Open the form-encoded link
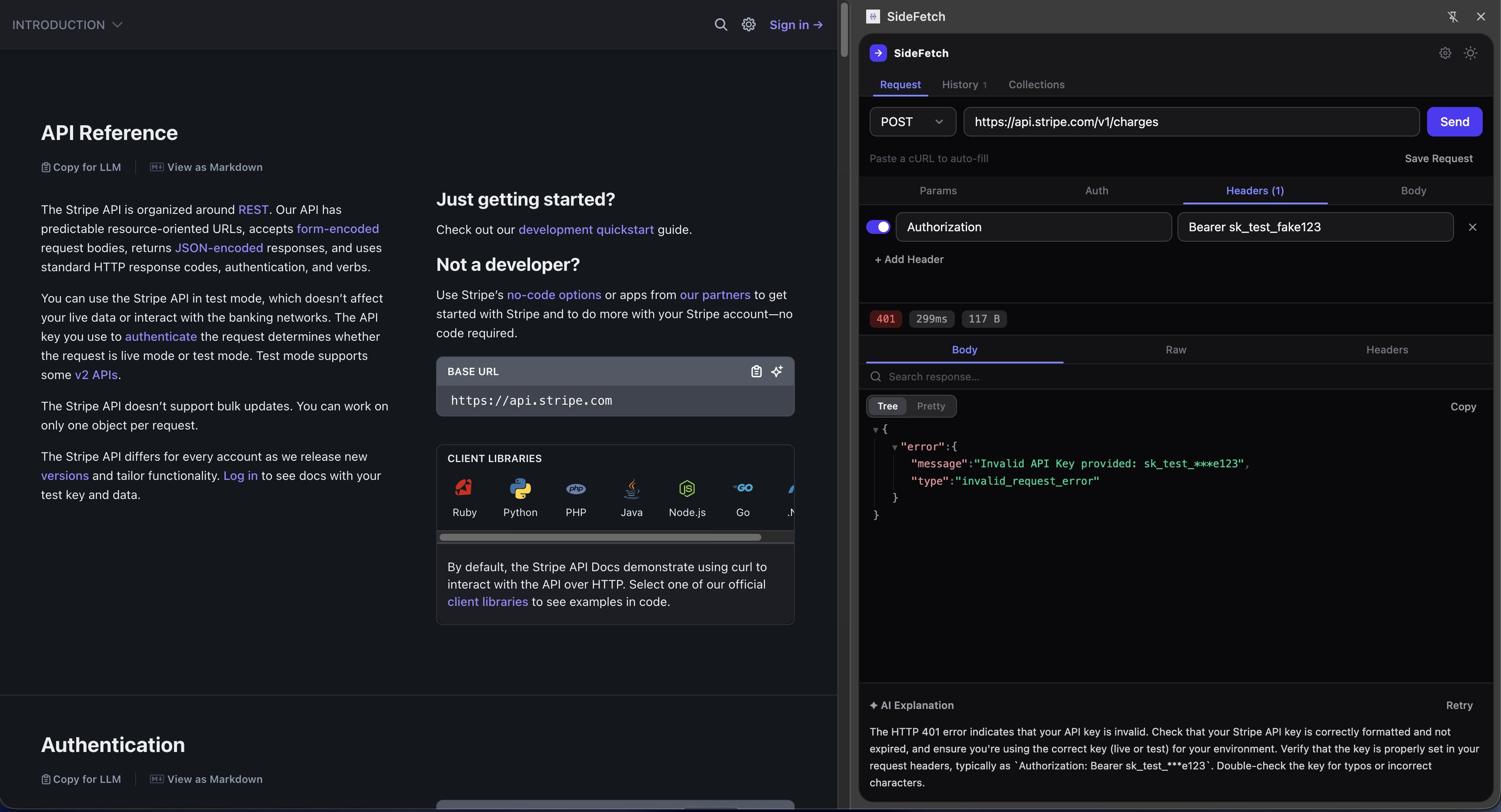This screenshot has width=1501, height=812. tap(337, 229)
